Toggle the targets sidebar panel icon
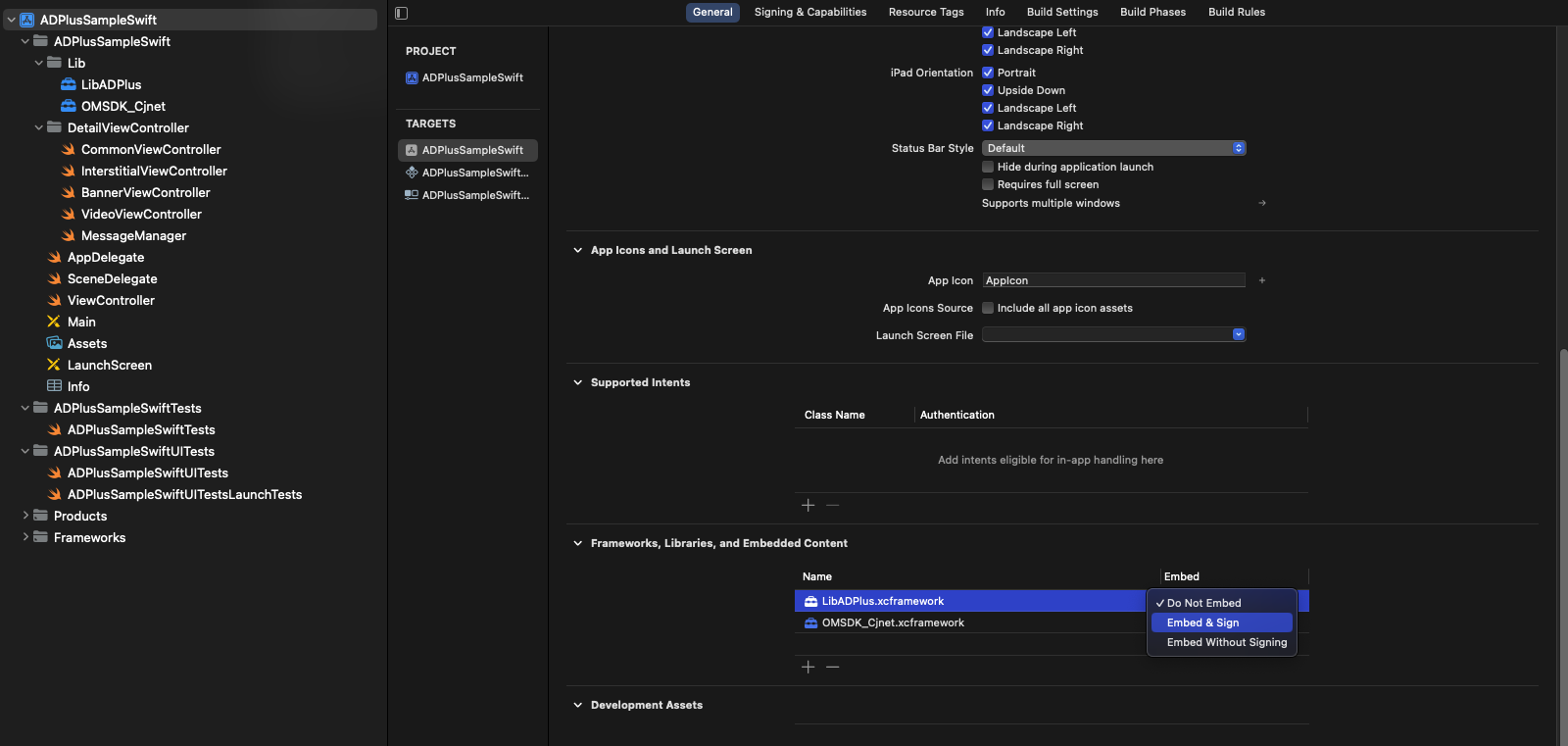The height and width of the screenshot is (746, 1568). (x=401, y=13)
